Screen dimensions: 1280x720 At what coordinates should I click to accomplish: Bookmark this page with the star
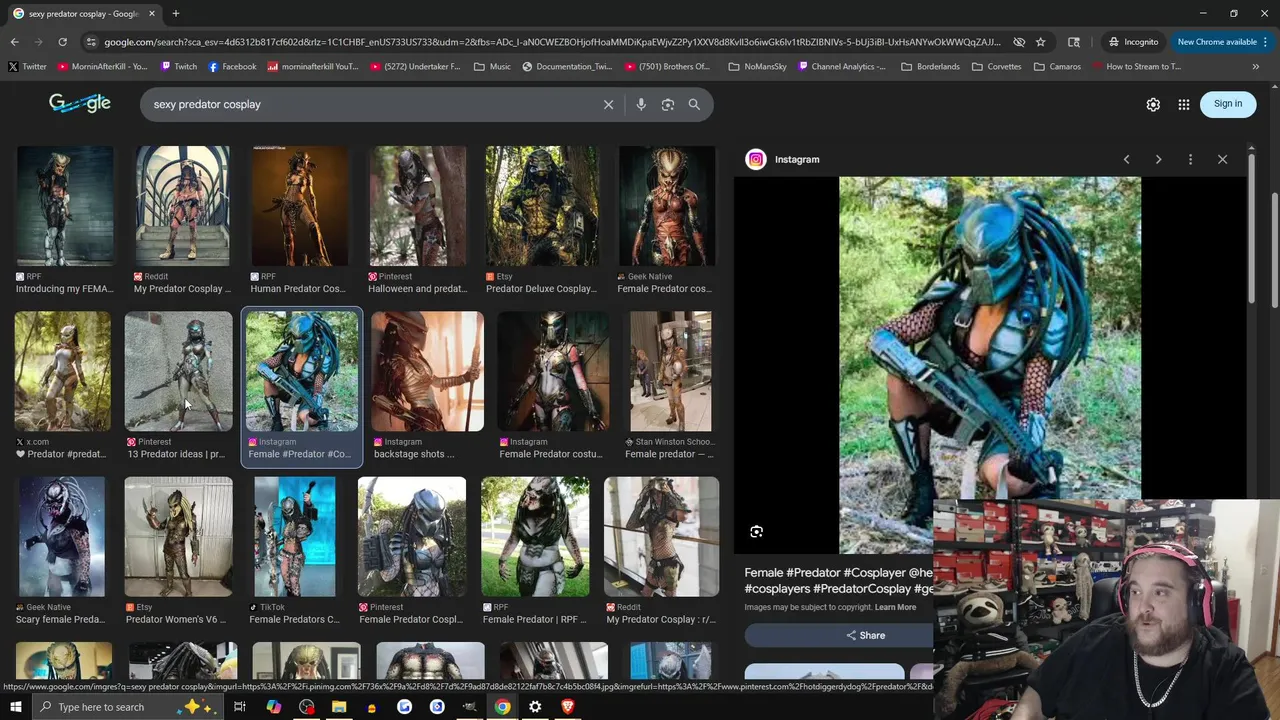(1041, 42)
